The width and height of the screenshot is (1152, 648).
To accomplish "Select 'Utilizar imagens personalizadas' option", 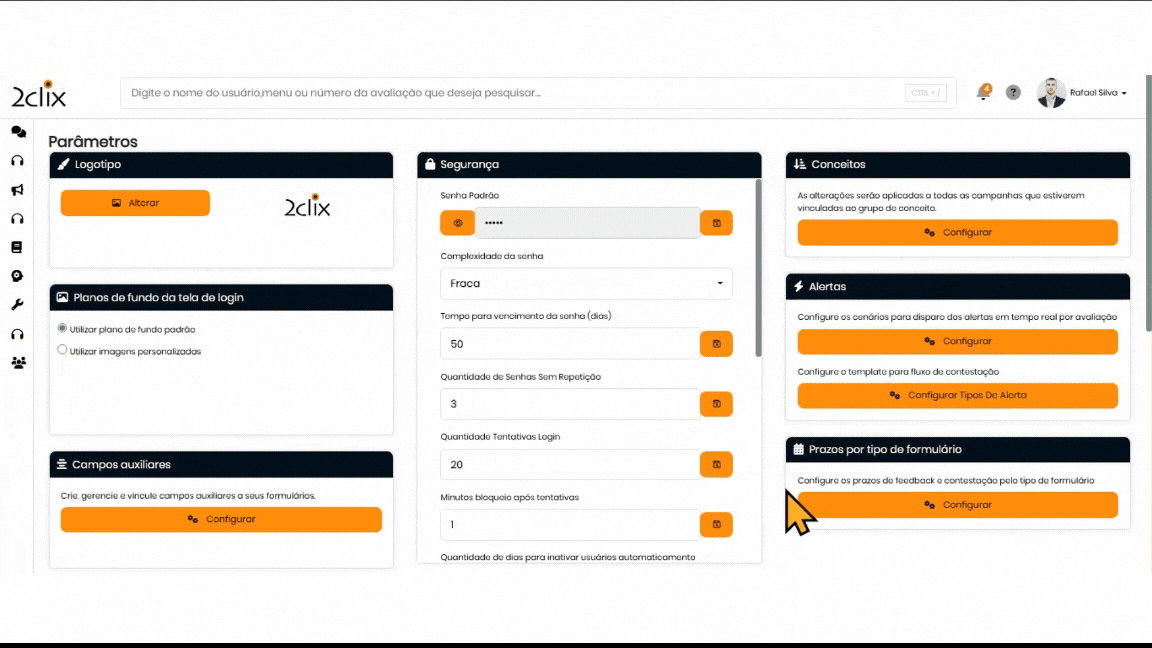I will 63,350.
